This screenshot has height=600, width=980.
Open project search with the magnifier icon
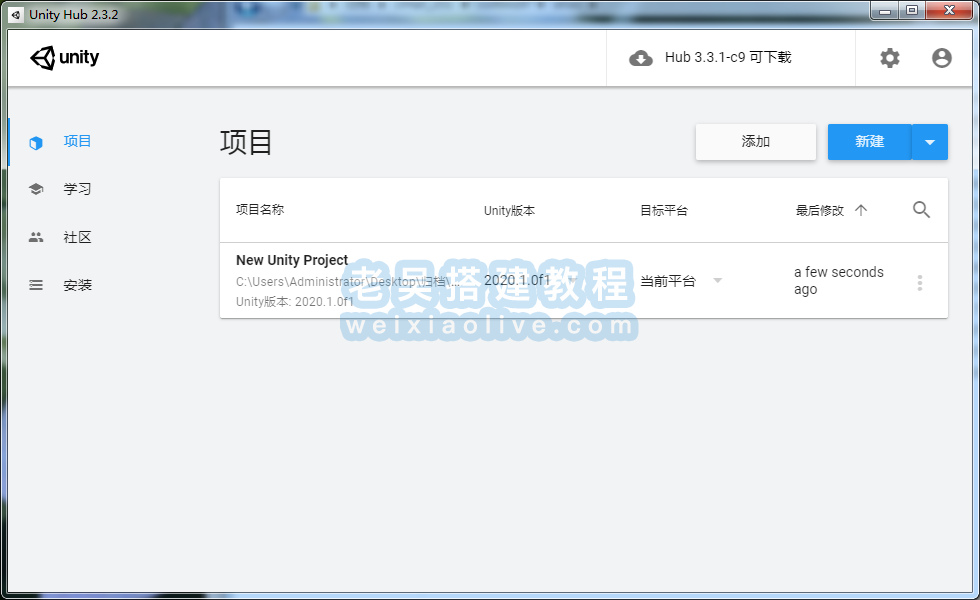pyautogui.click(x=921, y=210)
